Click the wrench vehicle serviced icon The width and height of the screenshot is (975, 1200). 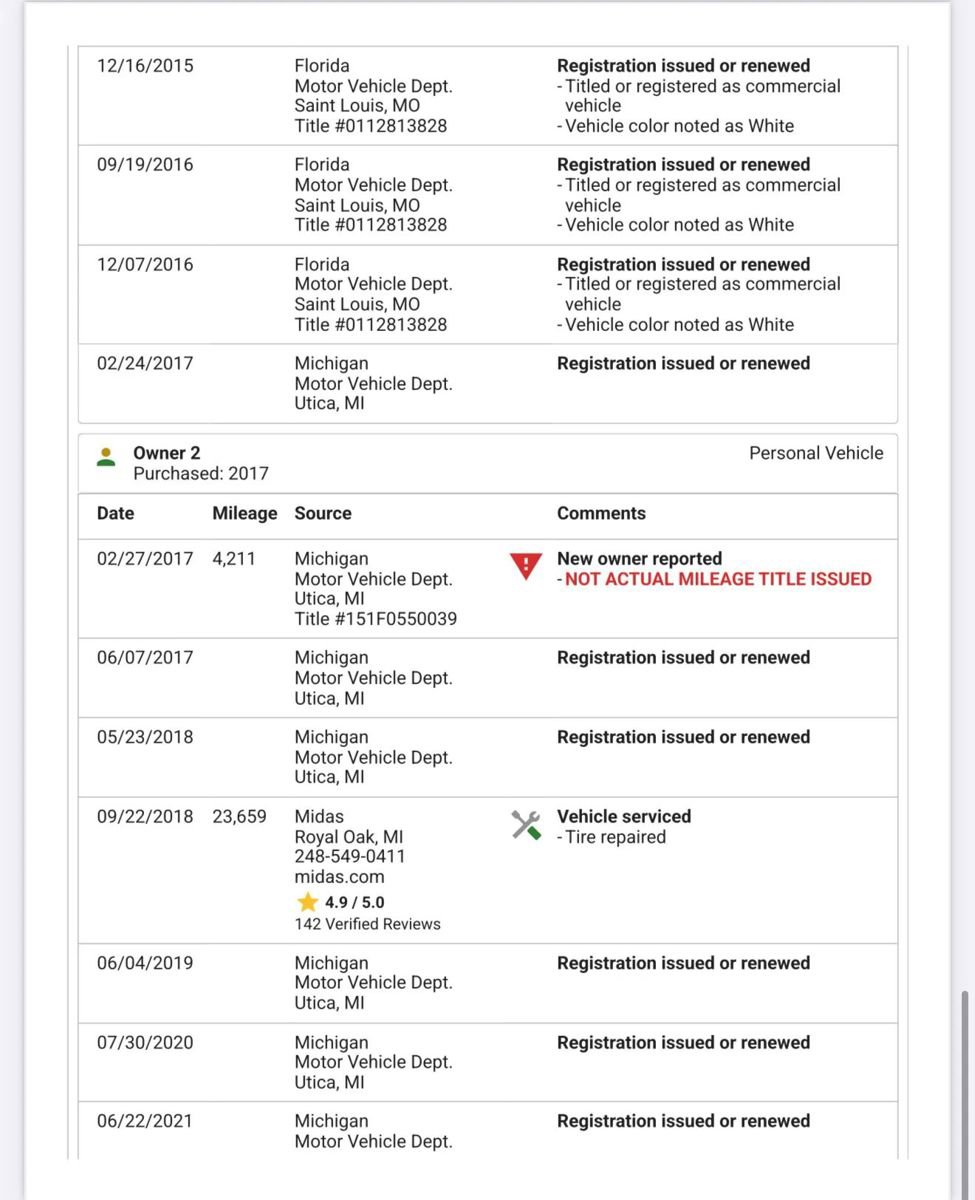[x=526, y=825]
